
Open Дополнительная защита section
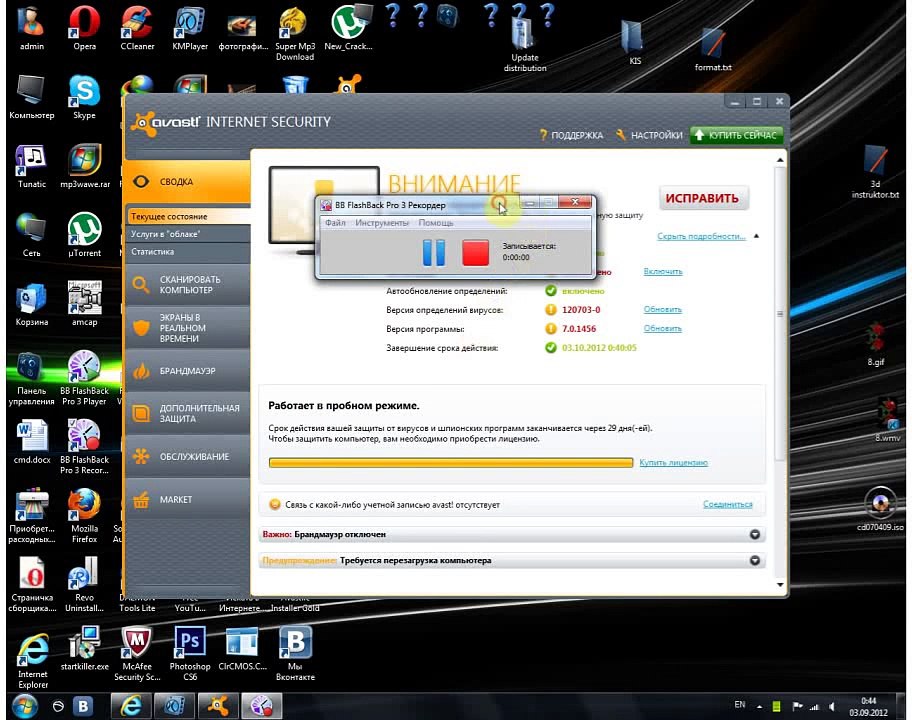pyautogui.click(x=187, y=414)
